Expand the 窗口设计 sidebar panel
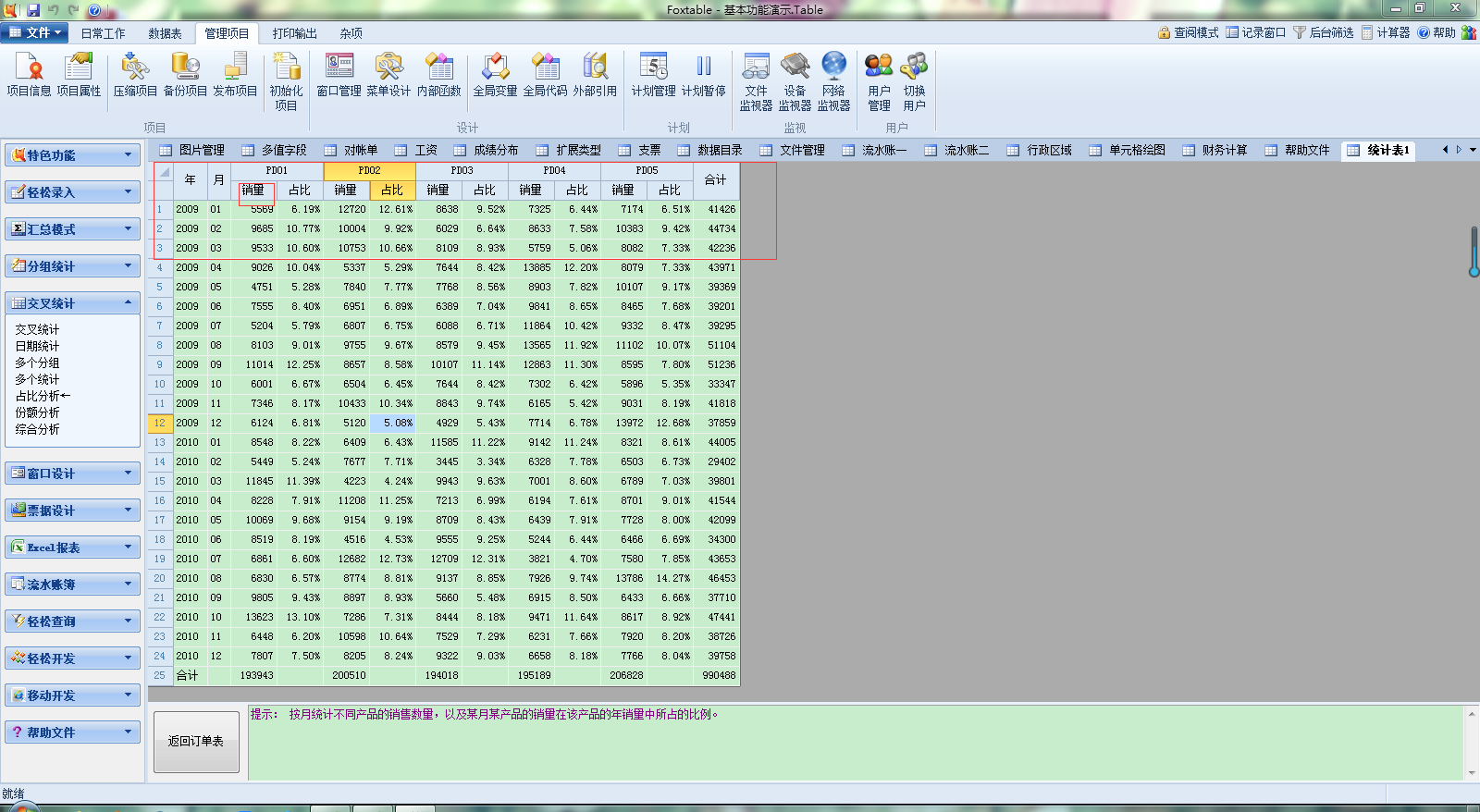Image resolution: width=1480 pixels, height=812 pixels. click(x=72, y=474)
